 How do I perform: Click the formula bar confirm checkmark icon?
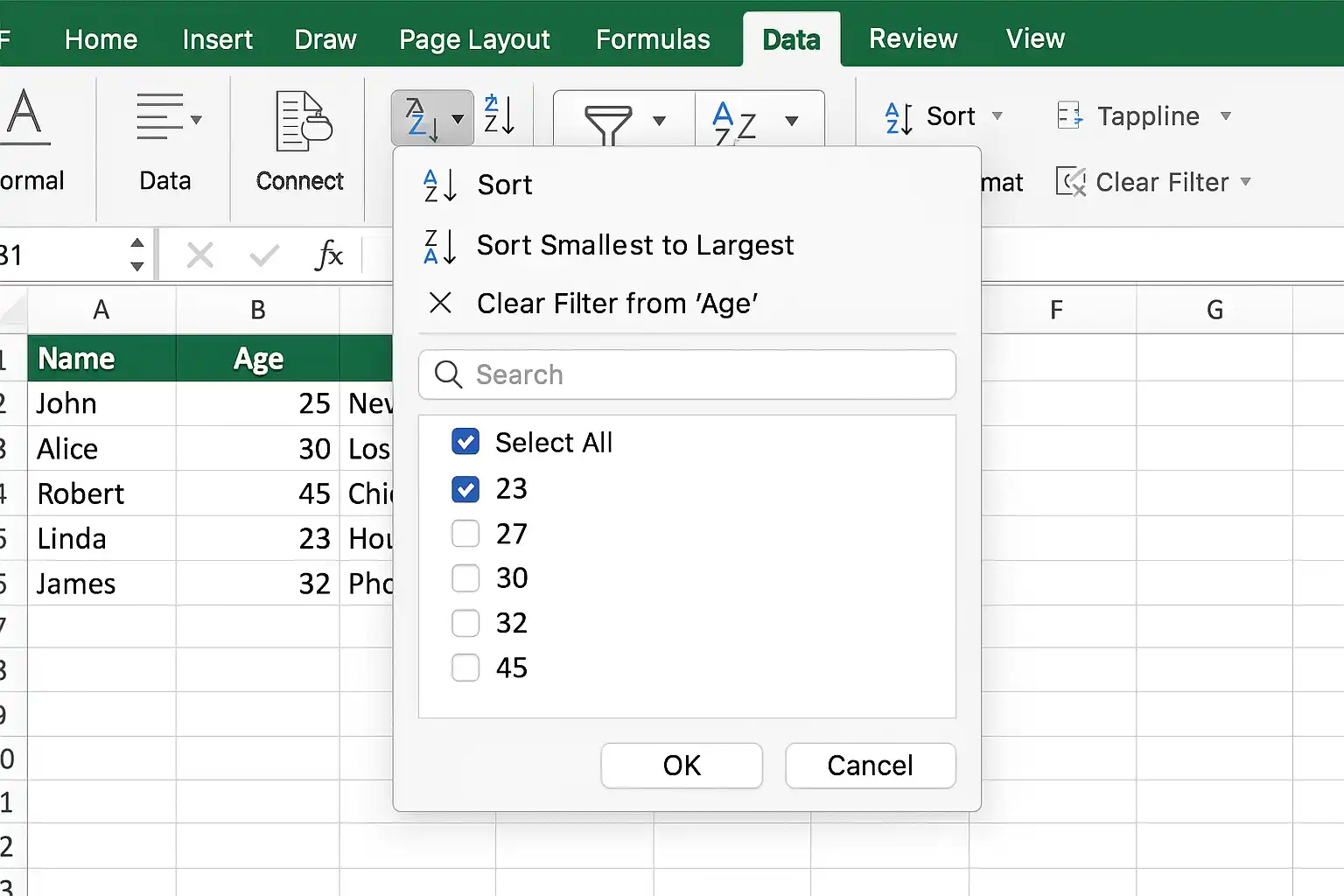(x=263, y=255)
